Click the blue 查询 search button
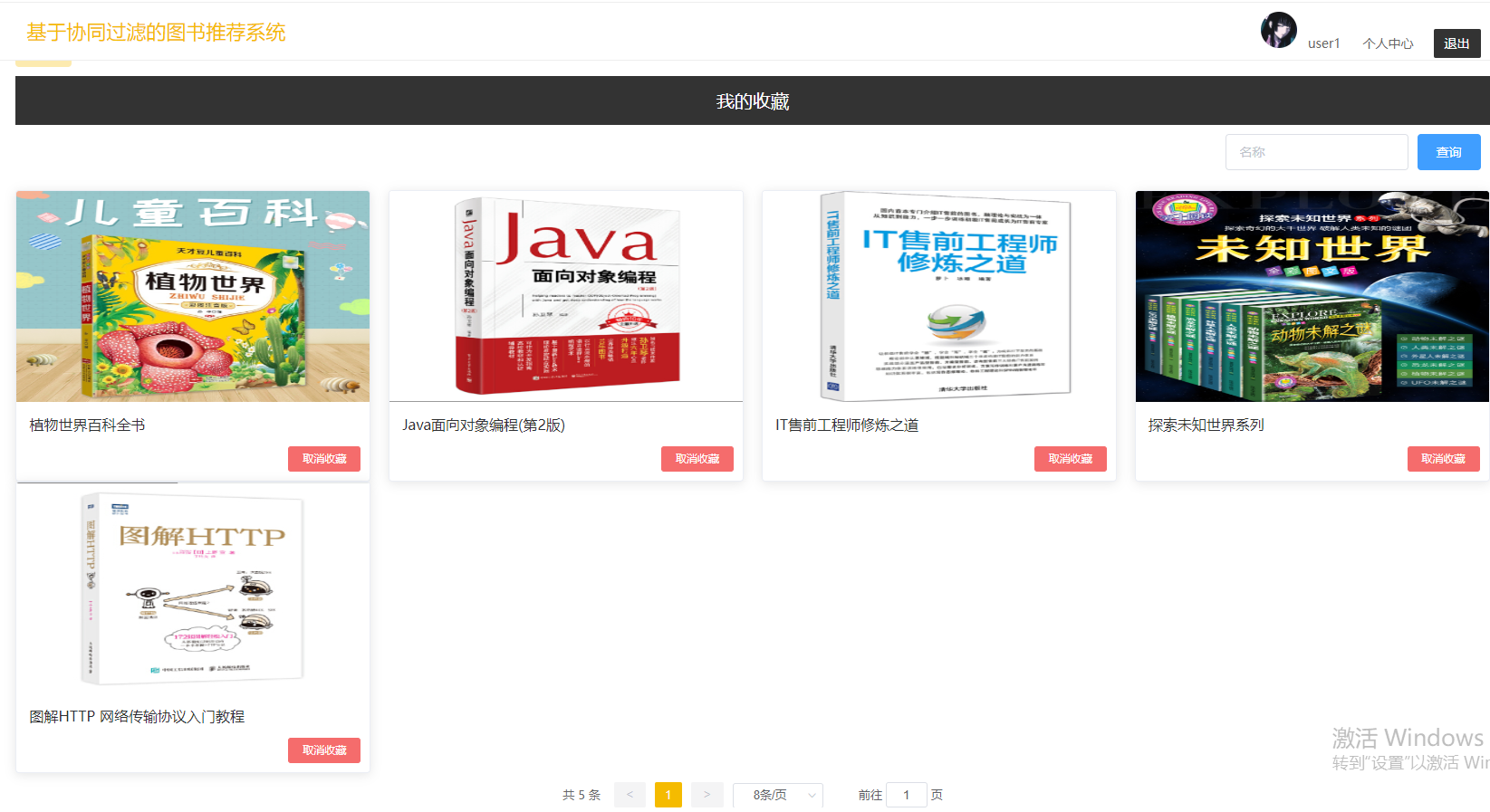The height and width of the screenshot is (812, 1490). tap(1448, 152)
